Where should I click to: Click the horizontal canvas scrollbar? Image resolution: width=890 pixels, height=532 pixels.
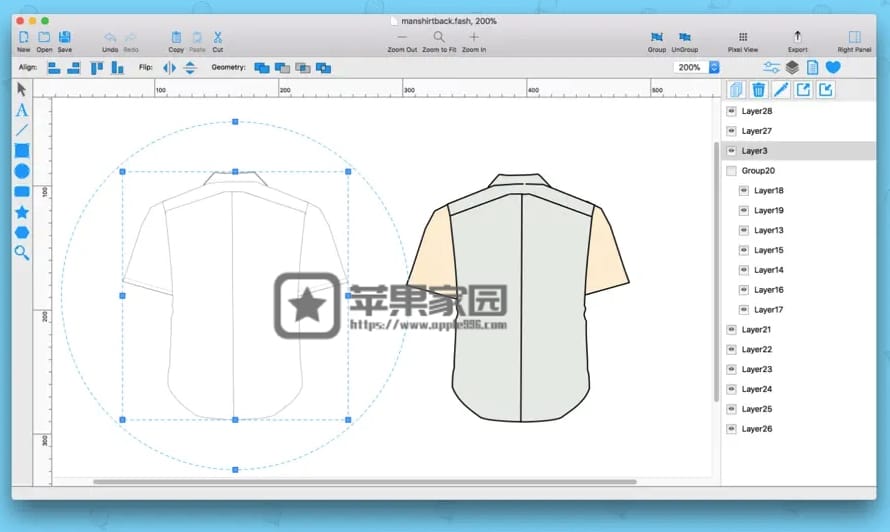364,481
